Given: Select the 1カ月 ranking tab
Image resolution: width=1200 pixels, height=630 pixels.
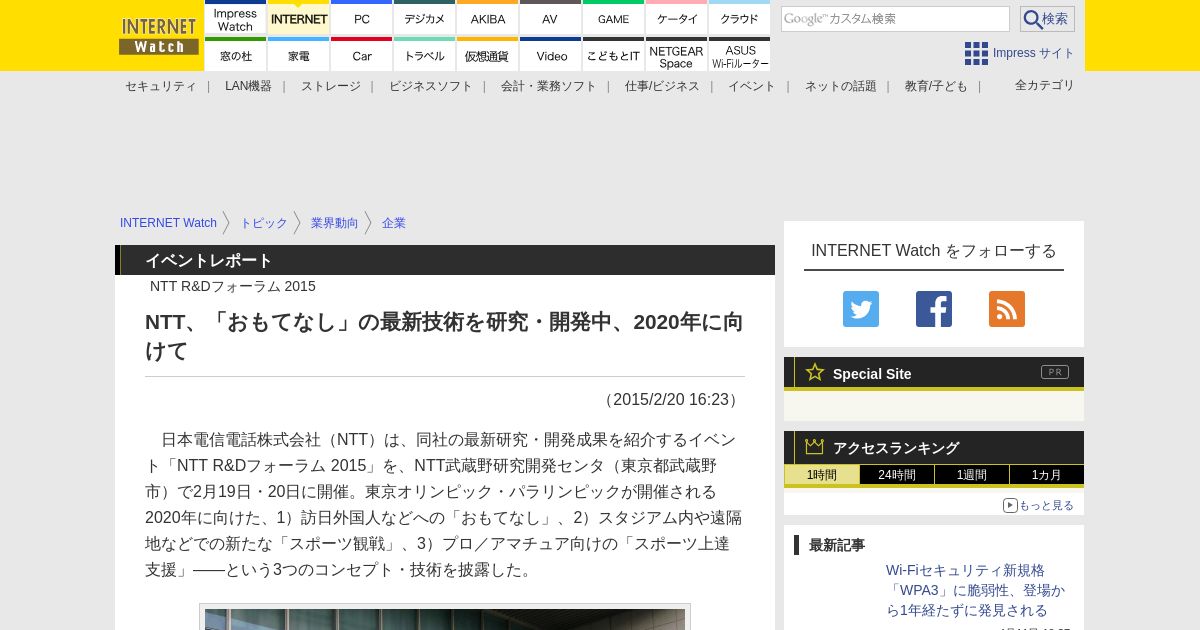Looking at the screenshot, I should 1047,475.
